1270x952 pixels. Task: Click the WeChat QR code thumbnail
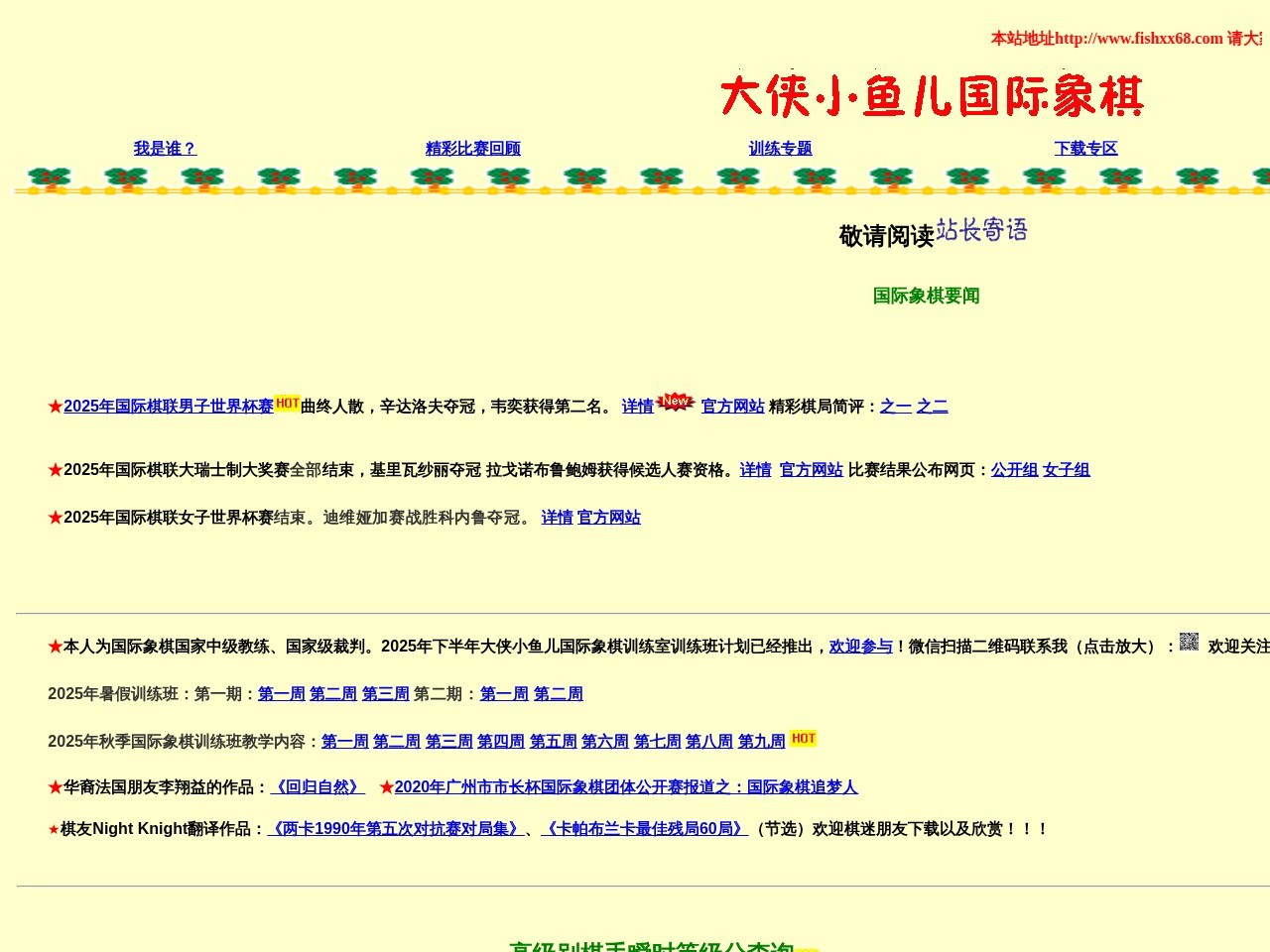(x=1189, y=642)
